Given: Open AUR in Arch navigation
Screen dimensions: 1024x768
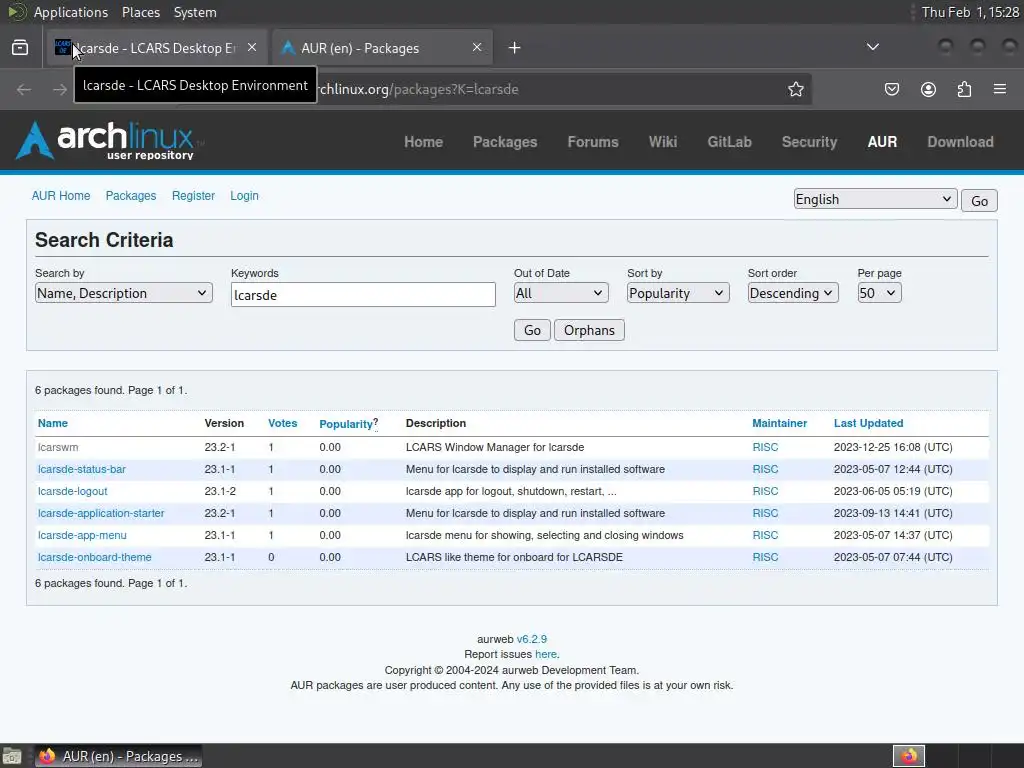Looking at the screenshot, I should 882,142.
